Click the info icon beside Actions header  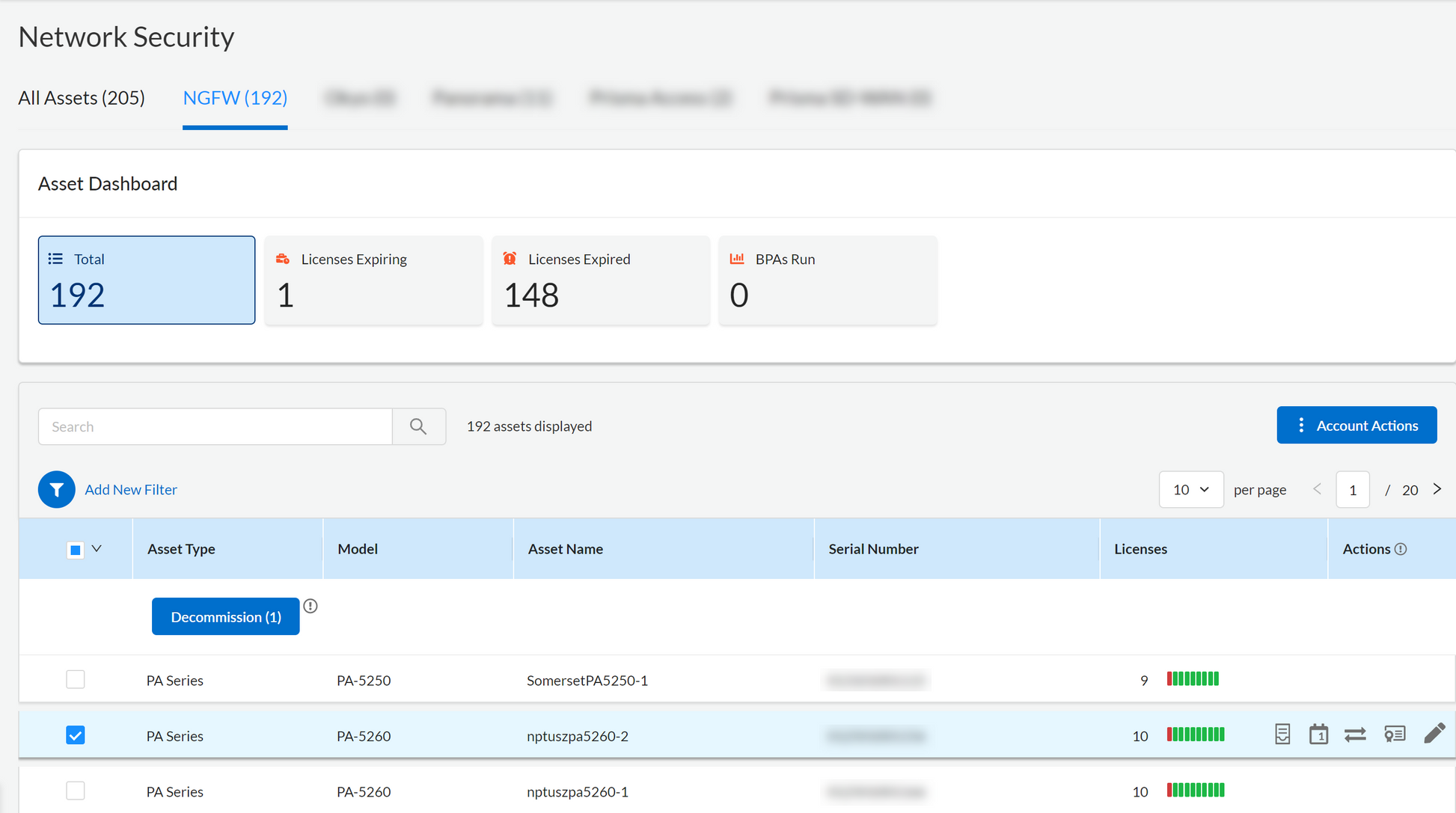point(1401,549)
